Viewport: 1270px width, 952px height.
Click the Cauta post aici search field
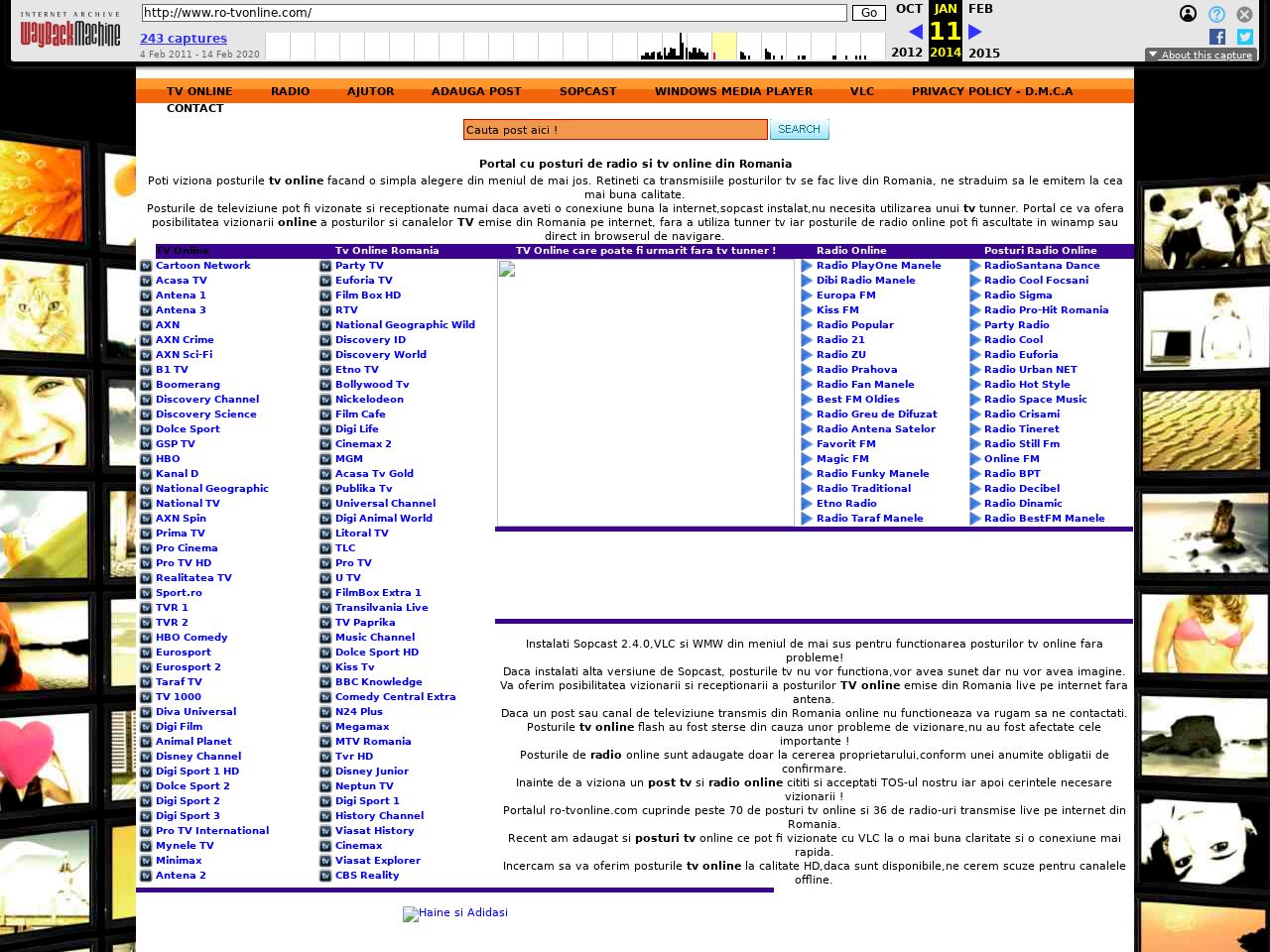[x=615, y=130]
